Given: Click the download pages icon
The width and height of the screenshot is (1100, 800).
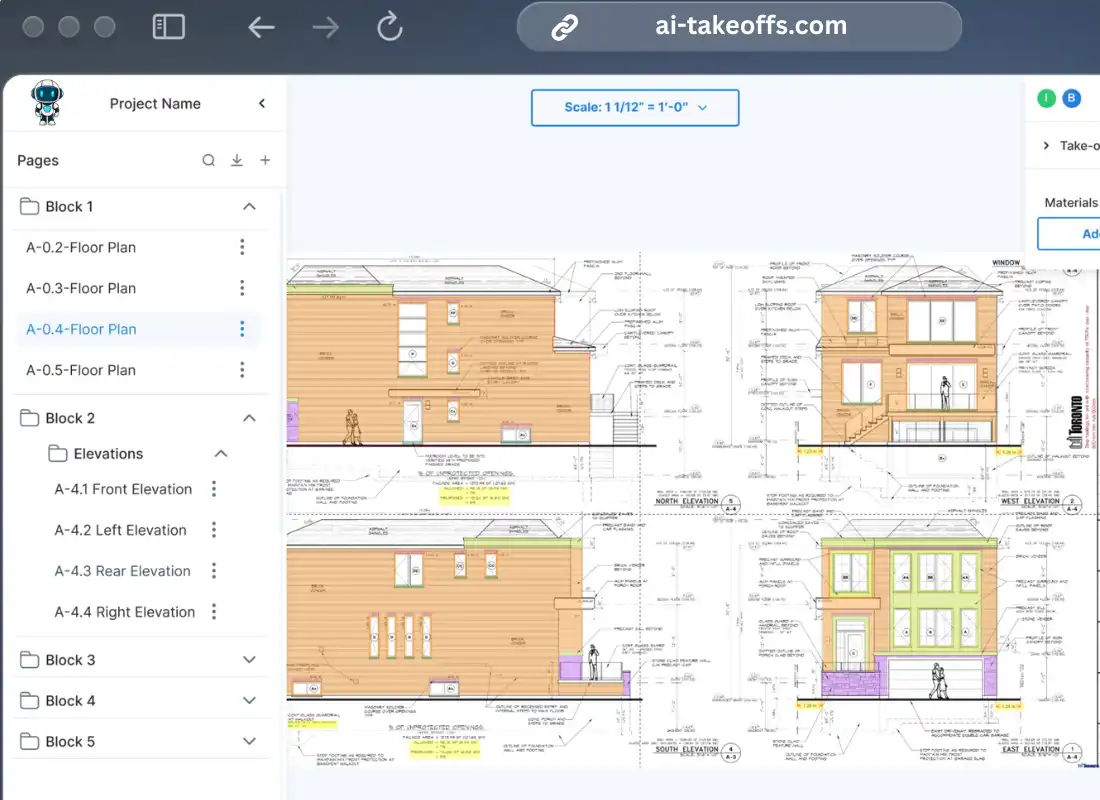Looking at the screenshot, I should (x=236, y=160).
